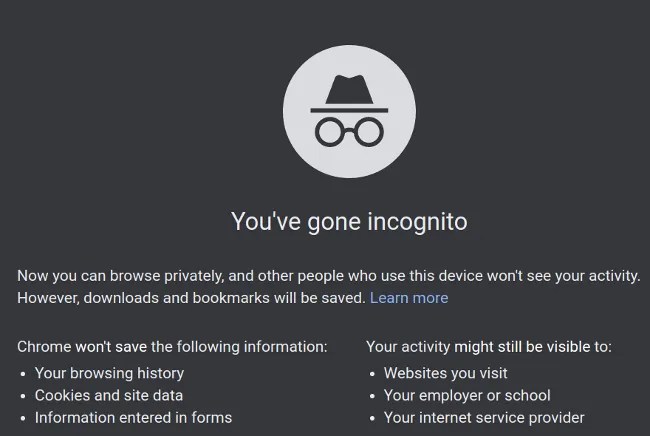This screenshot has height=436, width=650.
Task: Click "Your activity might still be visible to" label
Action: pyautogui.click(x=489, y=347)
